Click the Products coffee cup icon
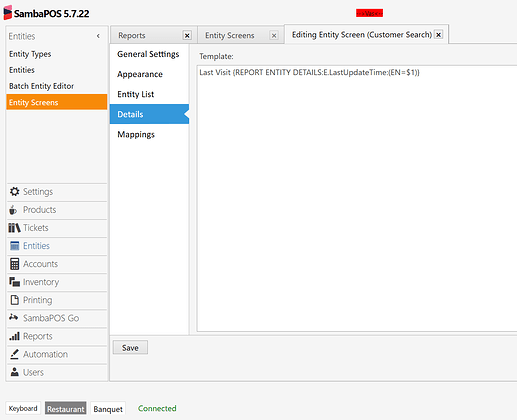Viewport: 517px width, 420px height. coord(13,210)
